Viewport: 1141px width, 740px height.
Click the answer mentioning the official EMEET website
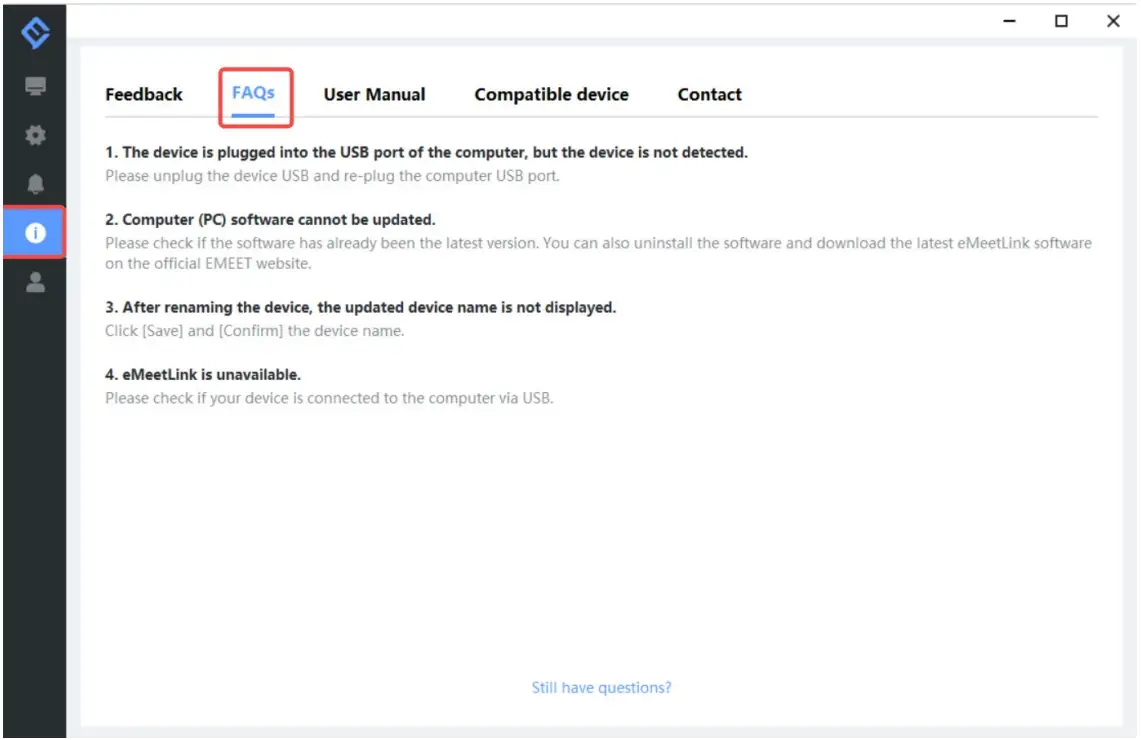click(x=598, y=254)
